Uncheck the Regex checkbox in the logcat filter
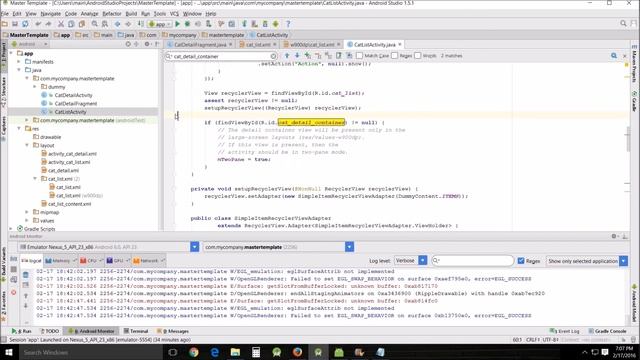This screenshot has width=640, height=360. [x=521, y=261]
